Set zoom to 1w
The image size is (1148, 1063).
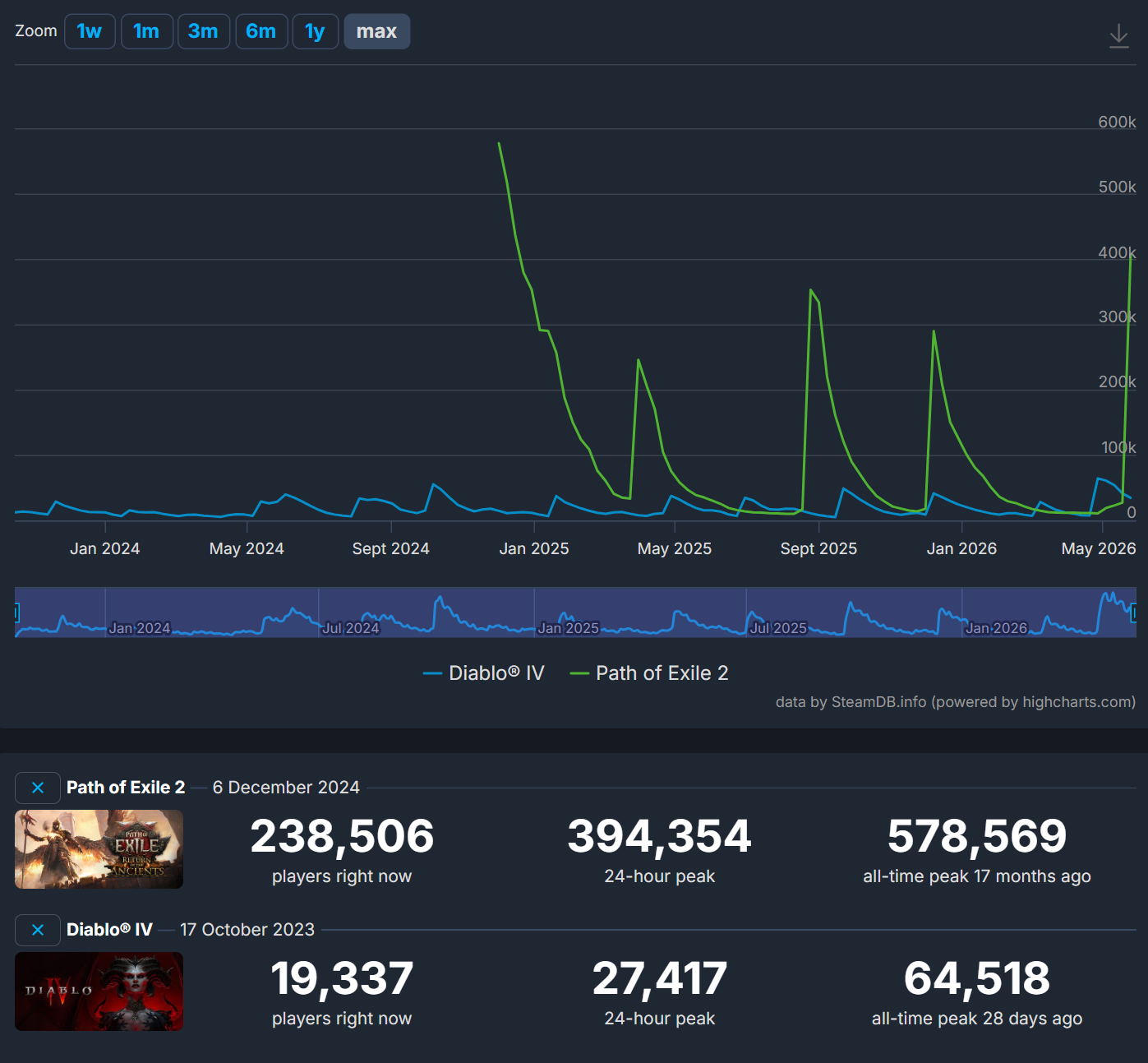point(90,31)
